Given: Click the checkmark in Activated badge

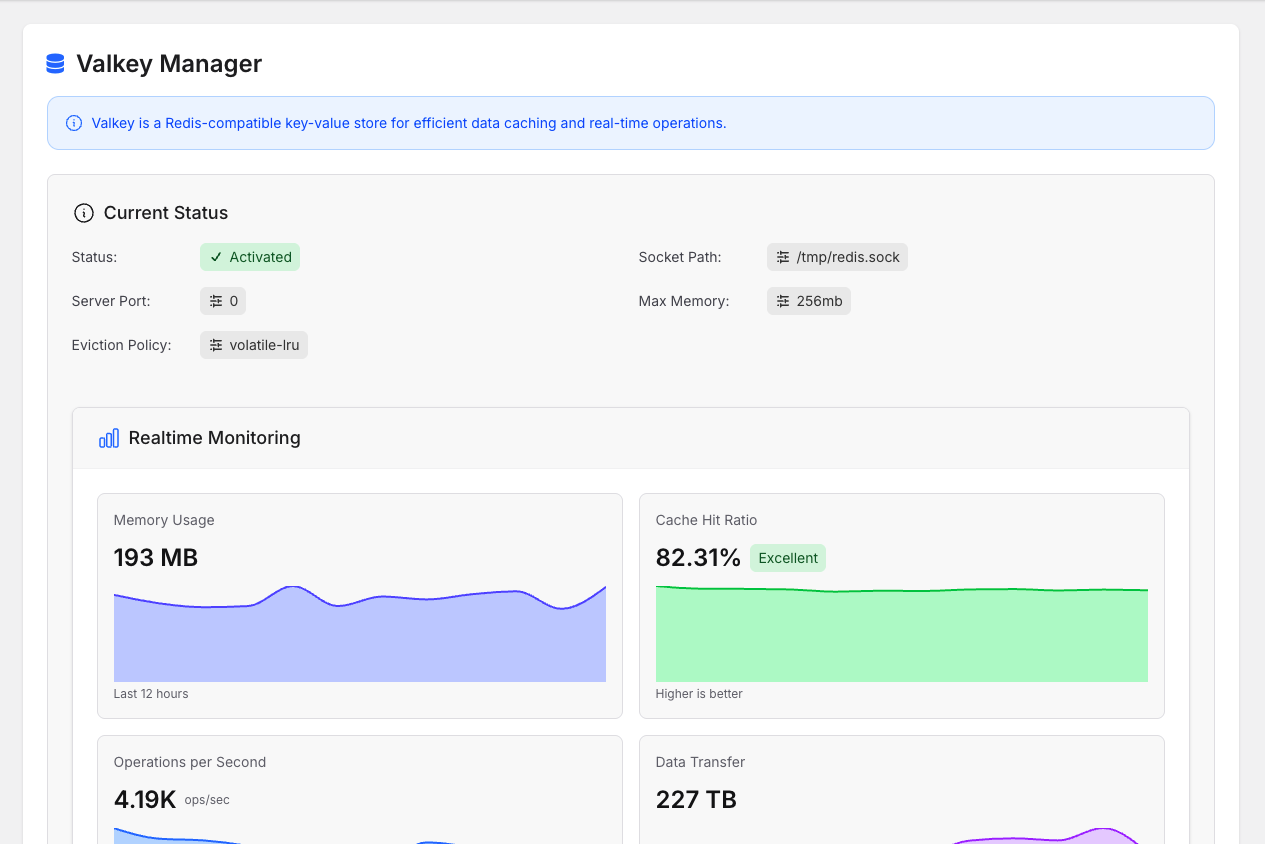Looking at the screenshot, I should [x=216, y=257].
